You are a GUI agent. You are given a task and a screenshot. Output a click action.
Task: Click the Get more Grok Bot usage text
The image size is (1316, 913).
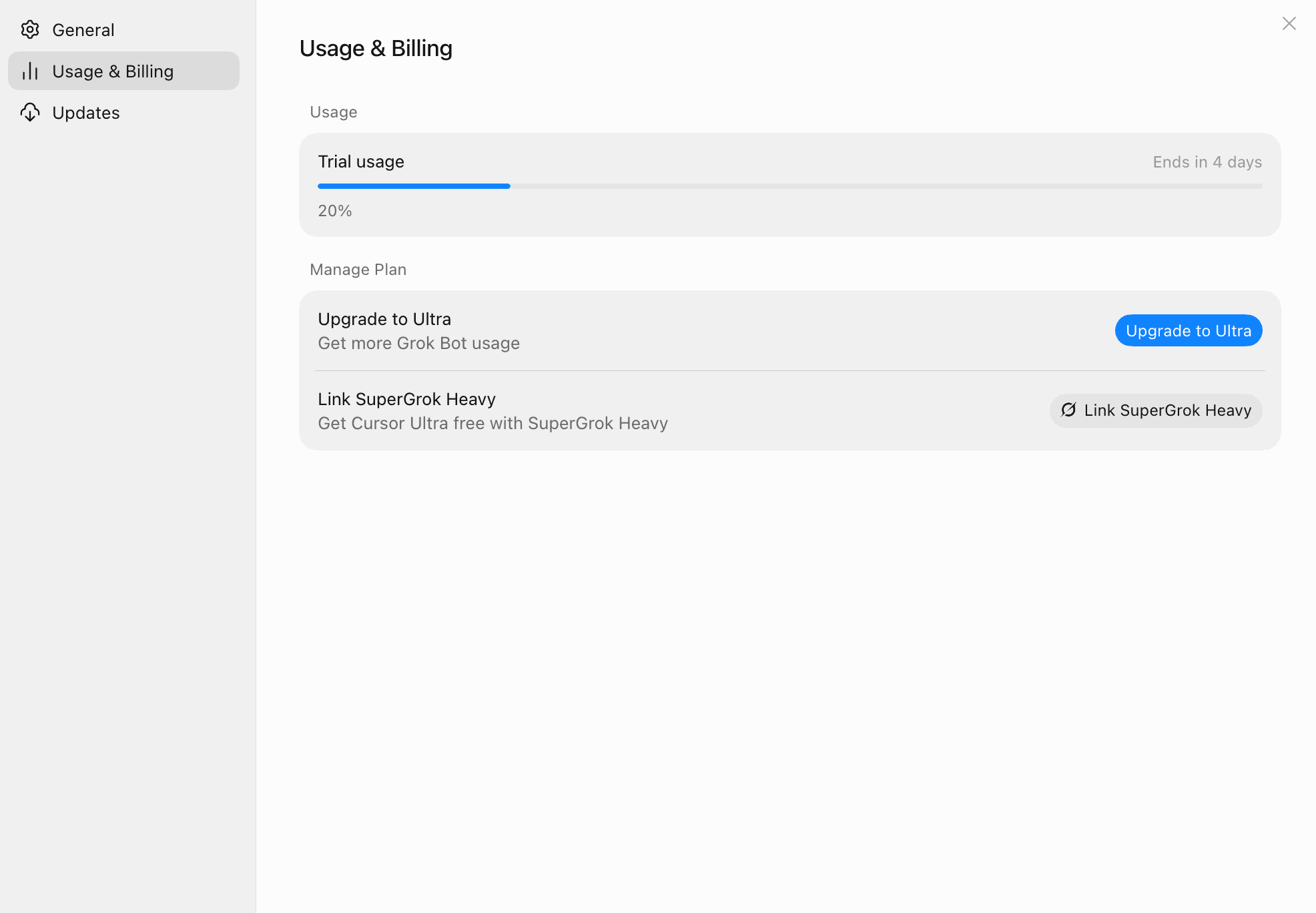(x=418, y=343)
